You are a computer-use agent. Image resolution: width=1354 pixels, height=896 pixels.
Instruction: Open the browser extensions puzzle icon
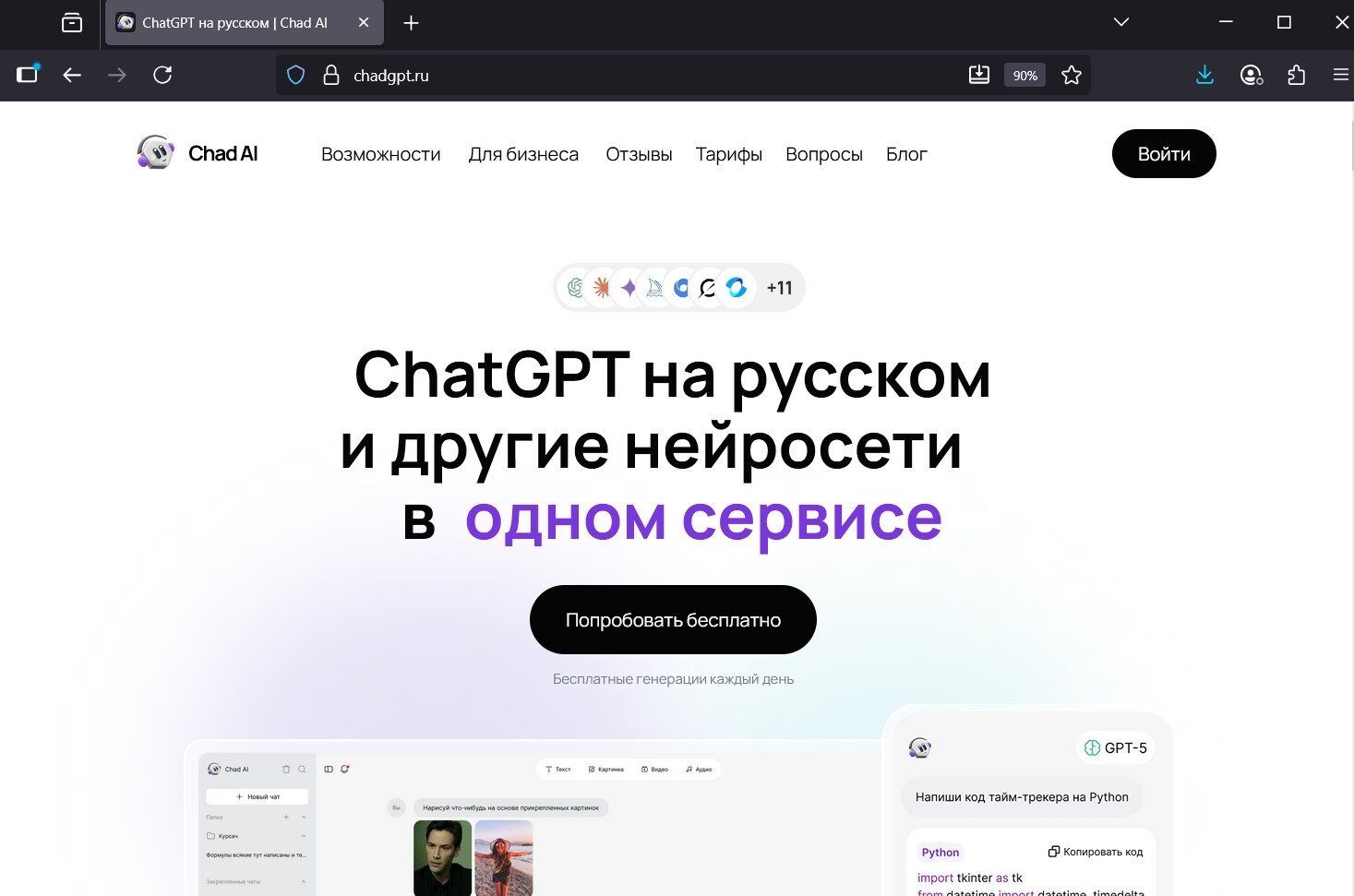tap(1296, 76)
